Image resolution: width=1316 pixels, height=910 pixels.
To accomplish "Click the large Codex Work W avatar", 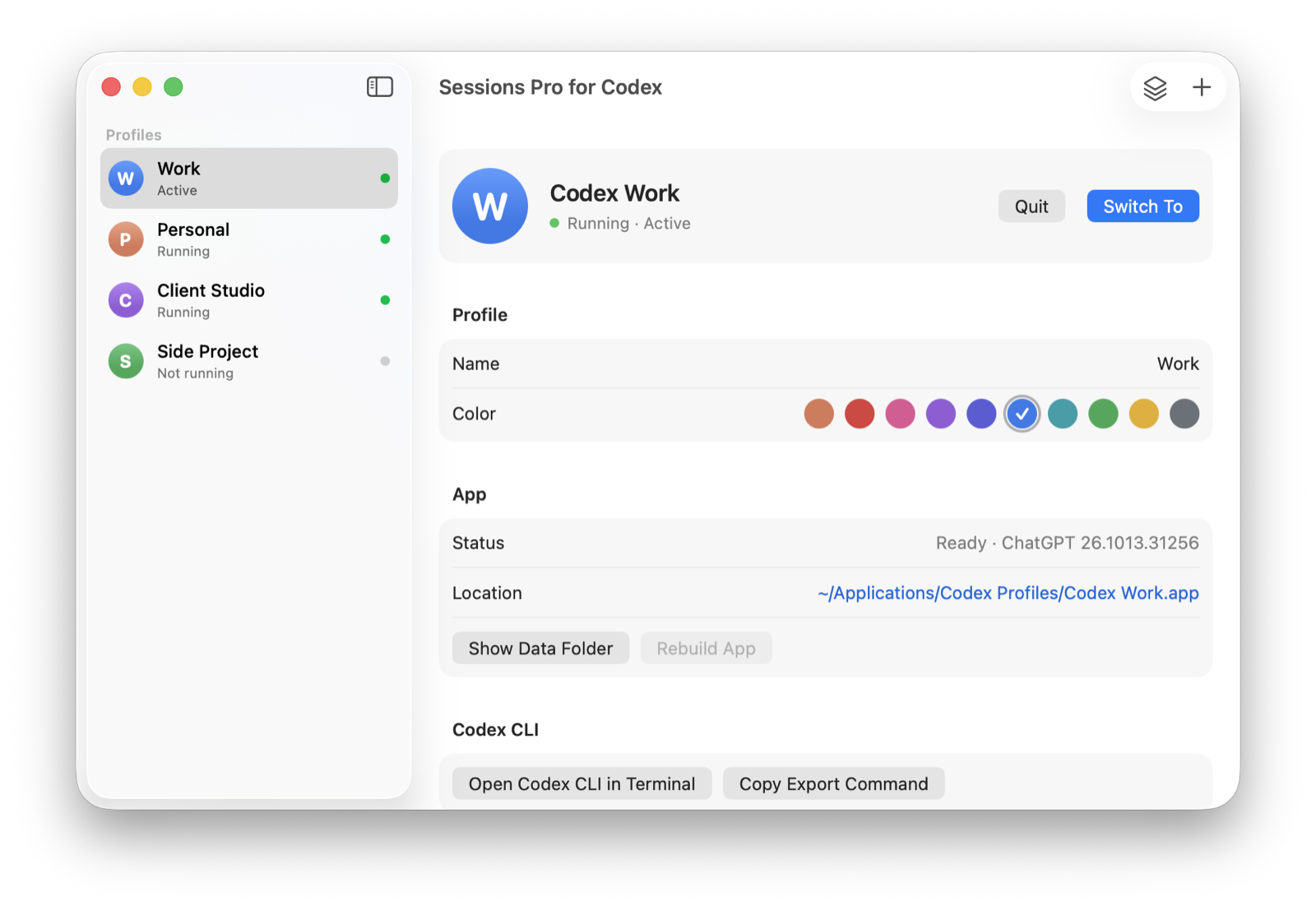I will point(490,207).
